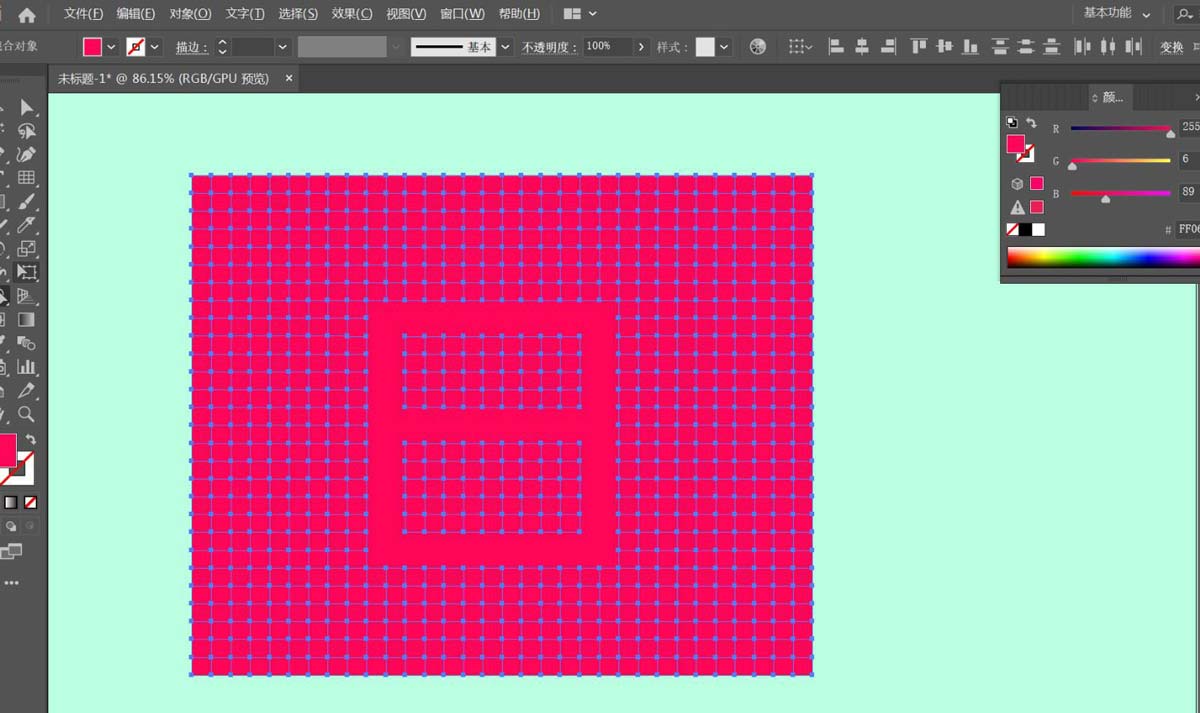Select the Eyedropper tool
The image size is (1200, 713).
coord(25,223)
